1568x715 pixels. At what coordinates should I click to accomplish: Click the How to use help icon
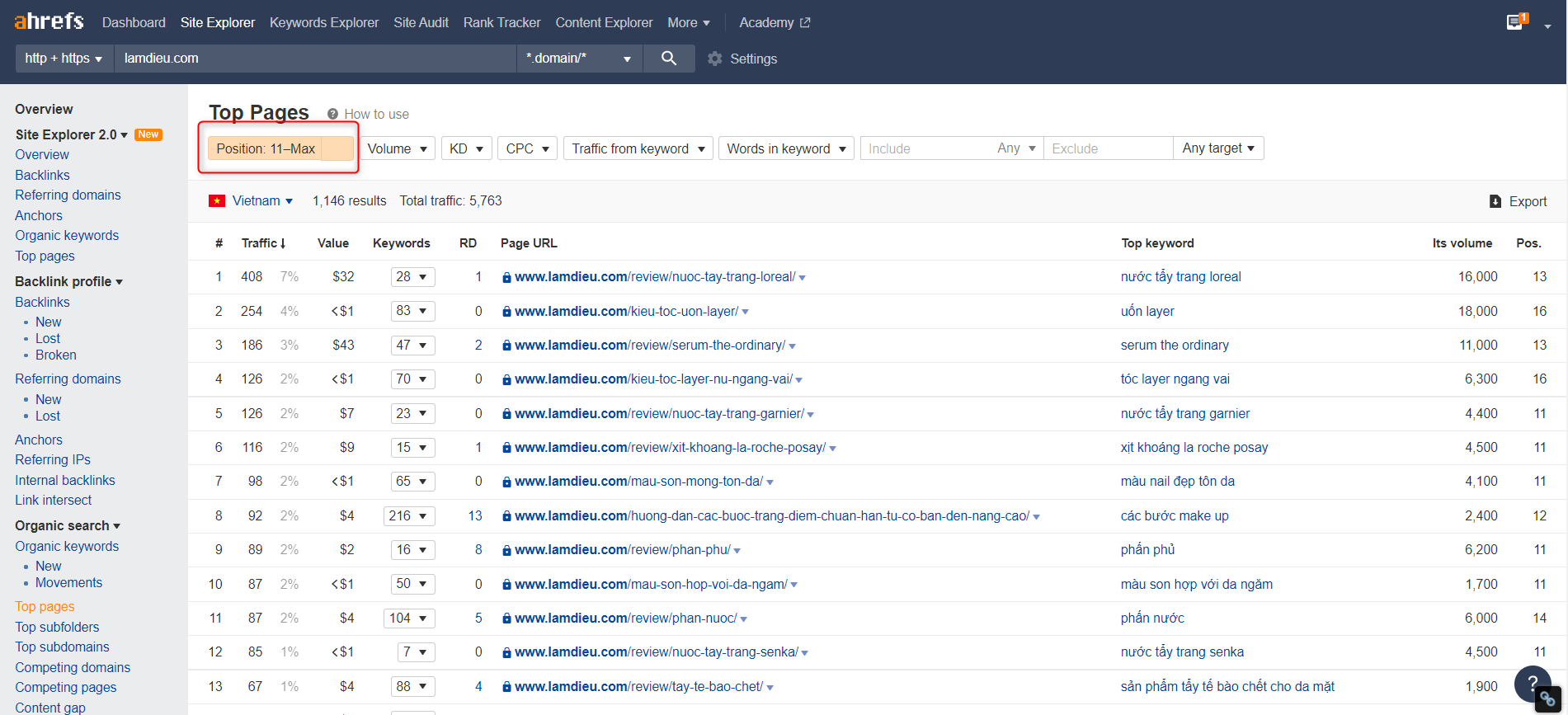[332, 115]
